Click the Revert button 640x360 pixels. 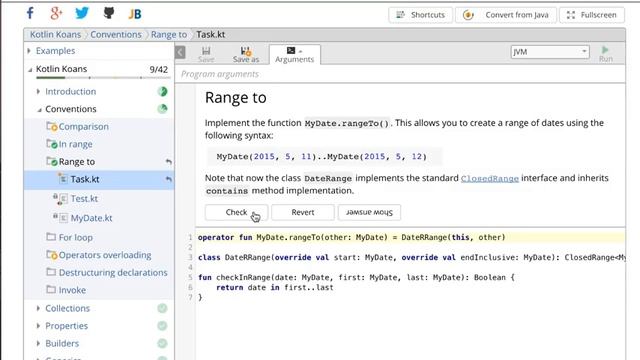[303, 212]
